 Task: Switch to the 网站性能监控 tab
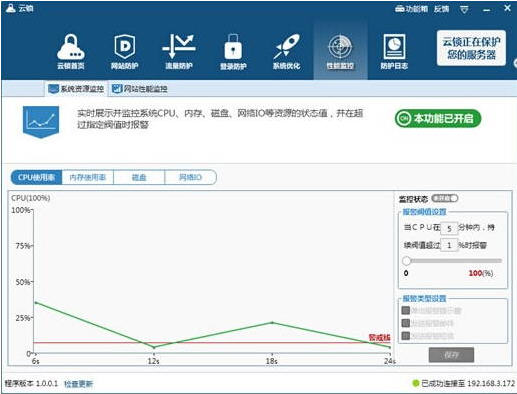139,89
